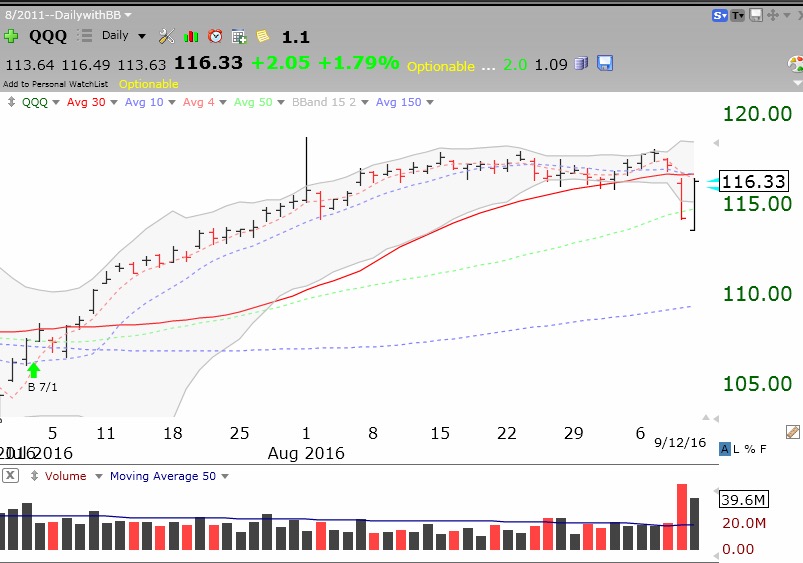Open the Volume indicator dropdown
Screen dimensions: 803x563
click(x=99, y=476)
